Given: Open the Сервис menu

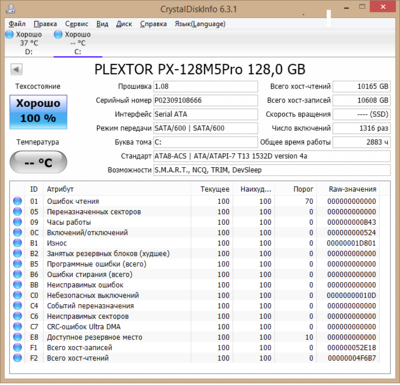Looking at the screenshot, I should coord(77,24).
